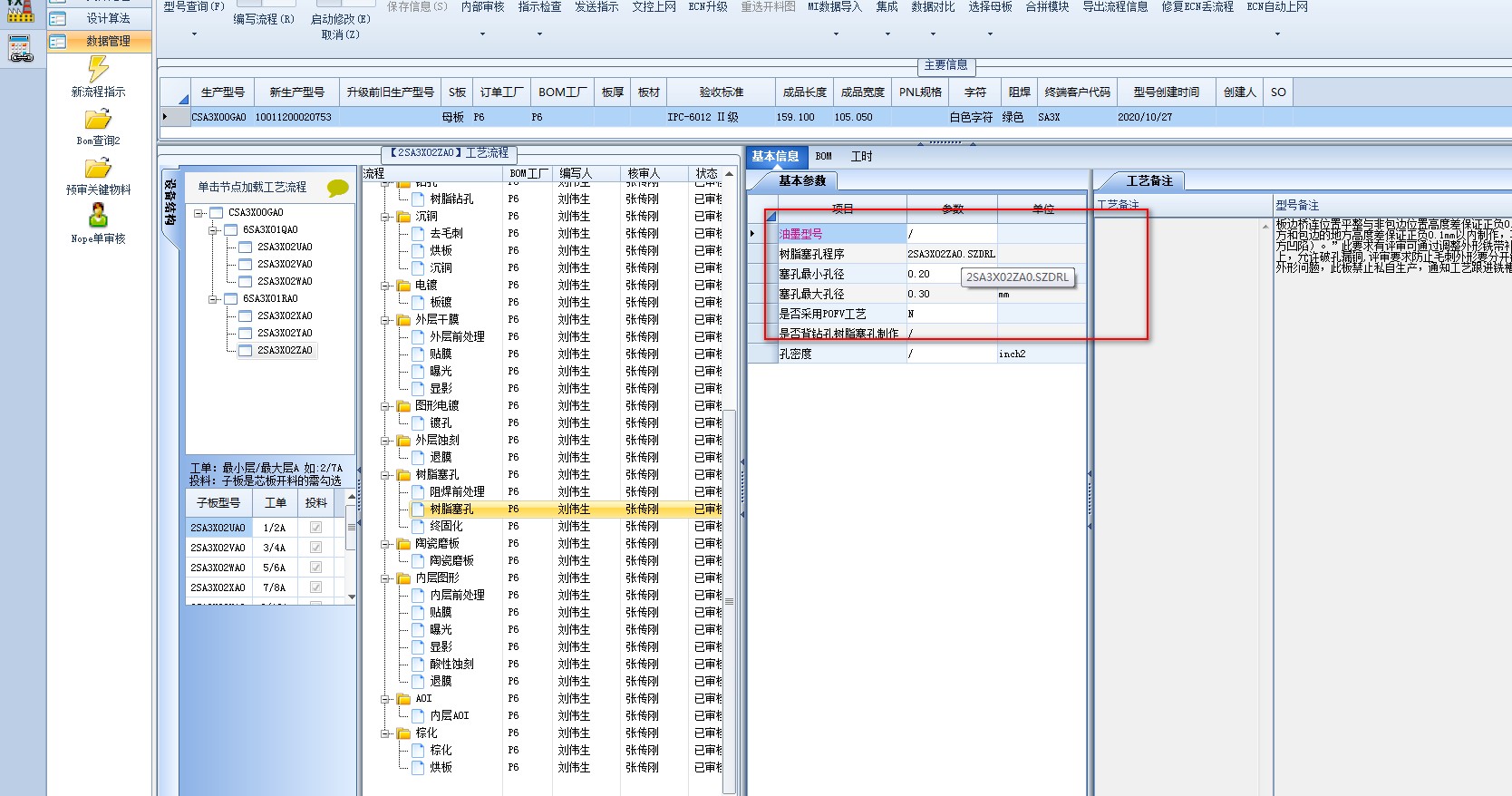Viewport: 1512px width, 796px height.
Task: Select the 基本信息 tab
Action: point(775,157)
